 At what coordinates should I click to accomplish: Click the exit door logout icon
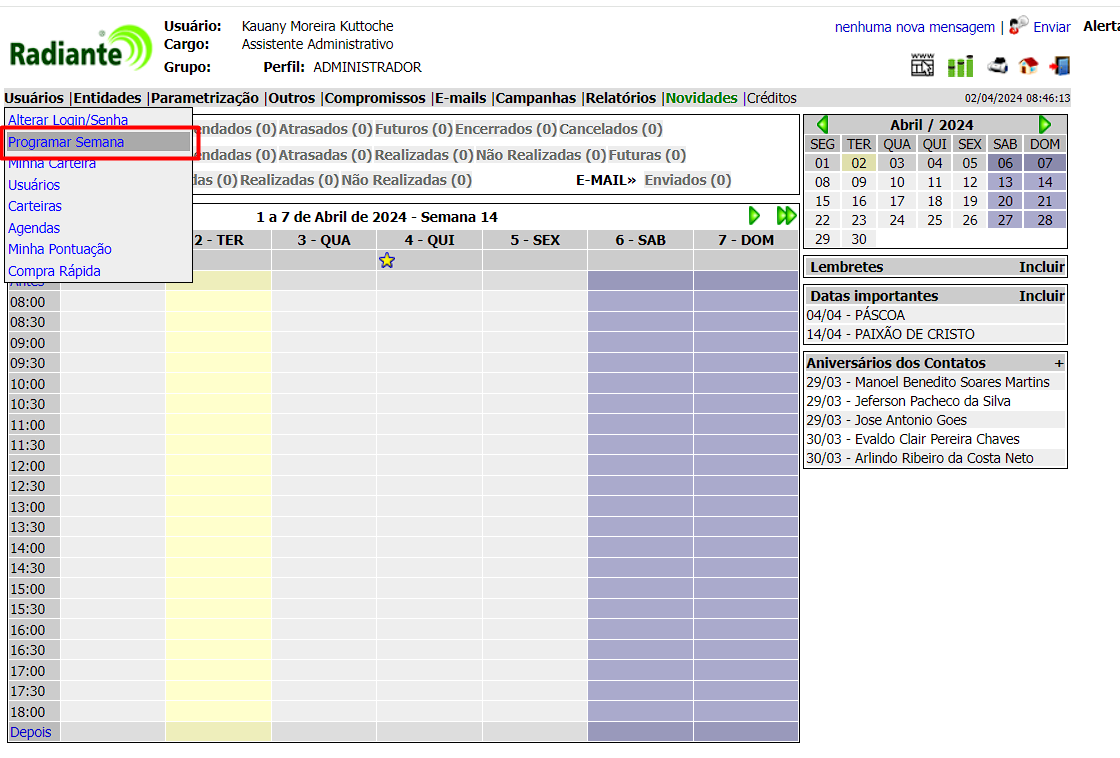point(1059,66)
